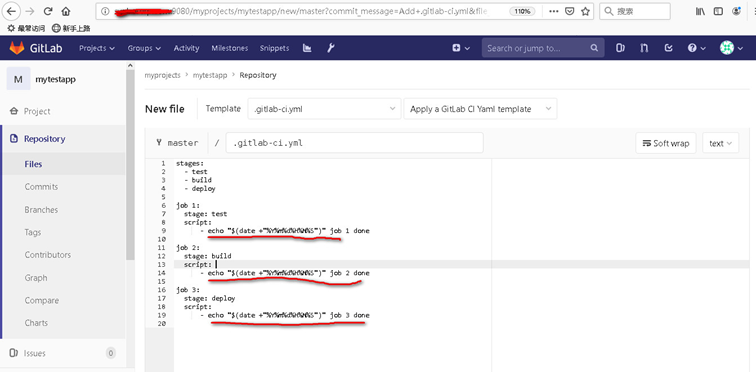Open Branches in the sidebar
Screen dimensions: 756x372
pos(41,210)
